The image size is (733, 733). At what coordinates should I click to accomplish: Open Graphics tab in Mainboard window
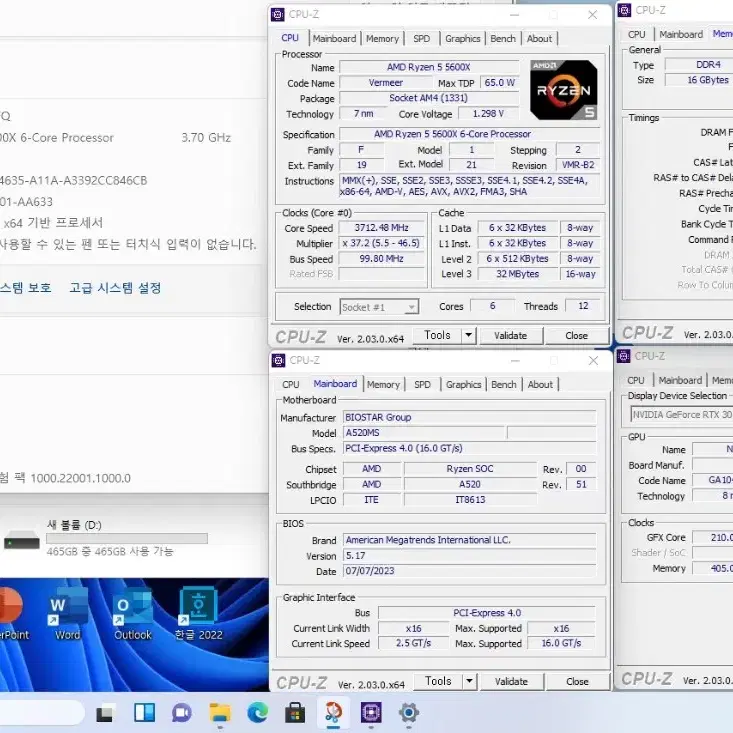463,385
